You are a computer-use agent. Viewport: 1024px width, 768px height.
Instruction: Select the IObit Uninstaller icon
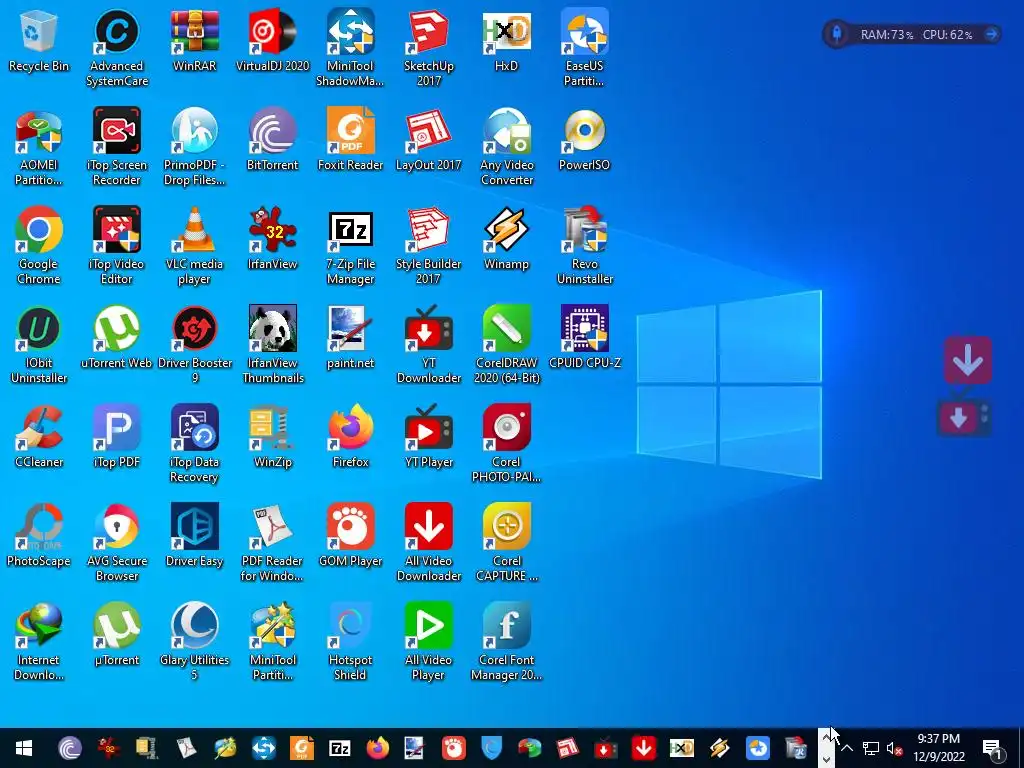tap(39, 345)
